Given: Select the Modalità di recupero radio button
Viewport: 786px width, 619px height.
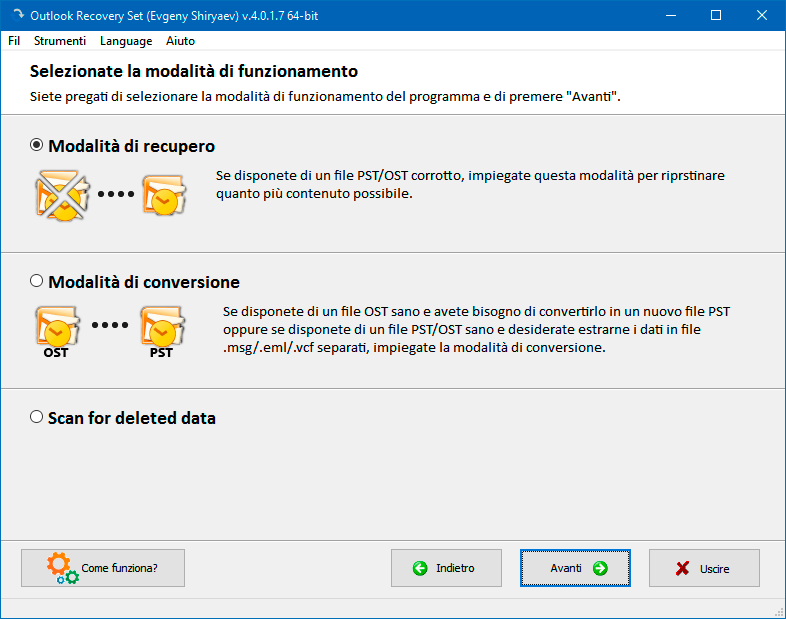Looking at the screenshot, I should pos(37,145).
